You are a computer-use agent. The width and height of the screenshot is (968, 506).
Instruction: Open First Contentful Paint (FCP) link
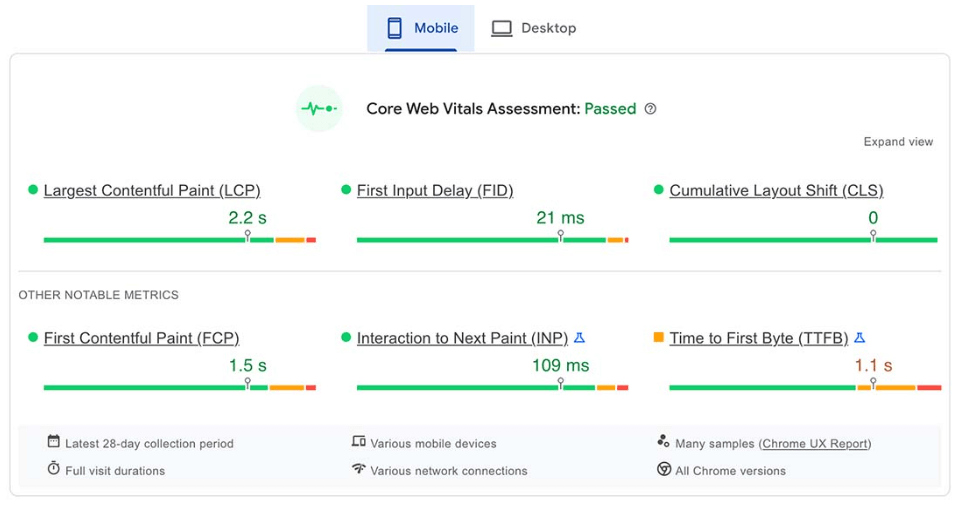[141, 338]
